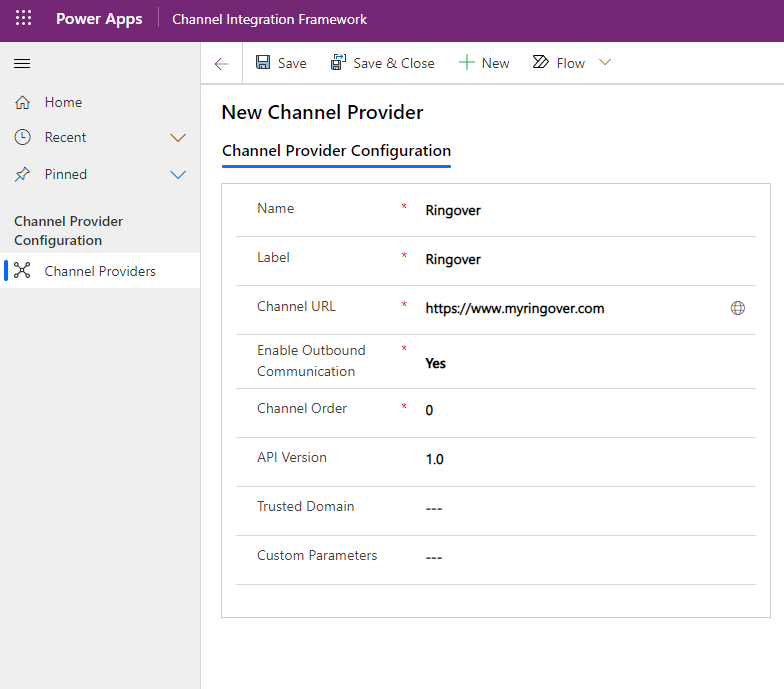The image size is (784, 689).
Task: Click Channel Provider Configuration sidebar group header
Action: [68, 230]
